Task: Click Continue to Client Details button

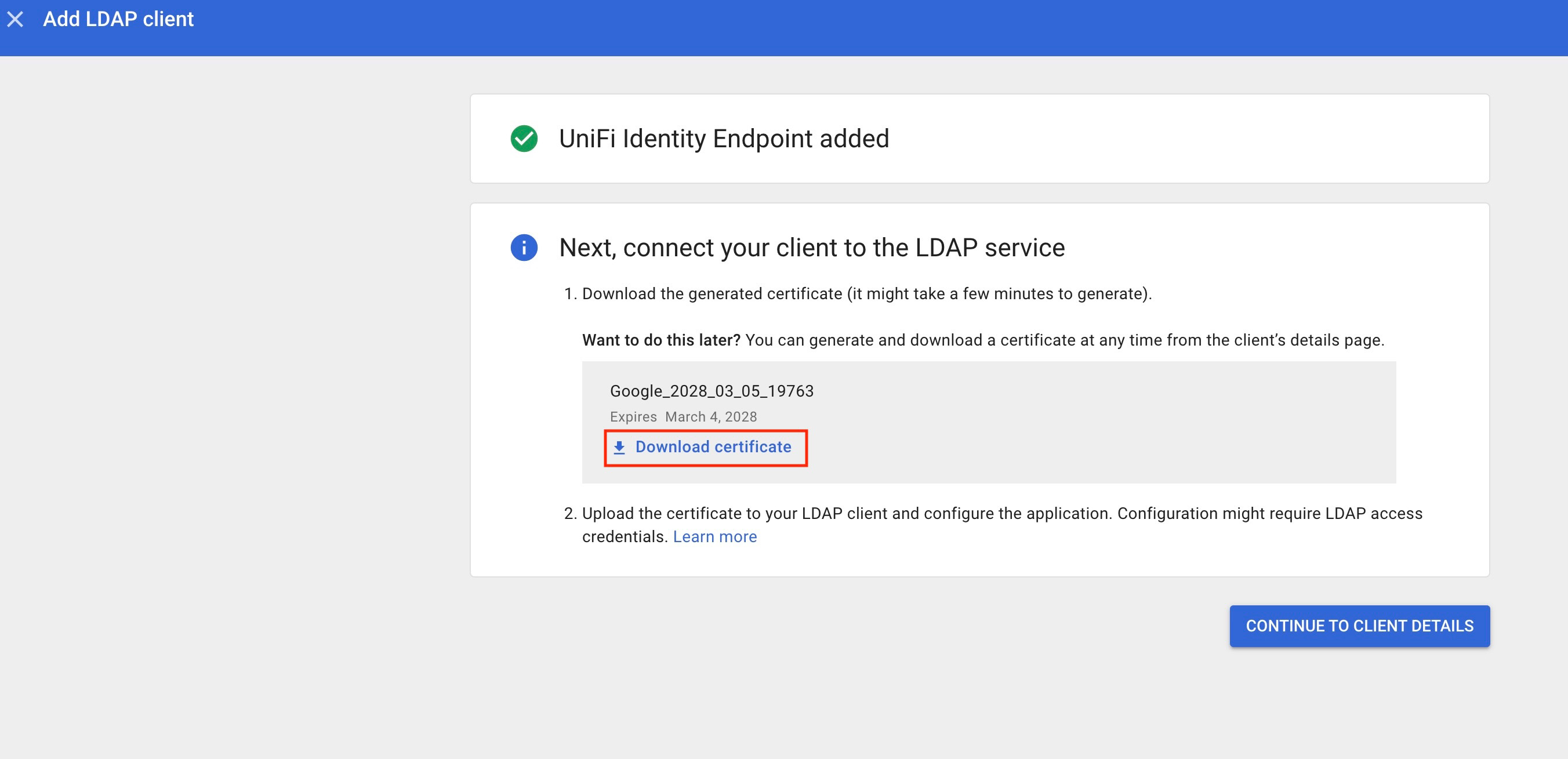Action: [1359, 626]
